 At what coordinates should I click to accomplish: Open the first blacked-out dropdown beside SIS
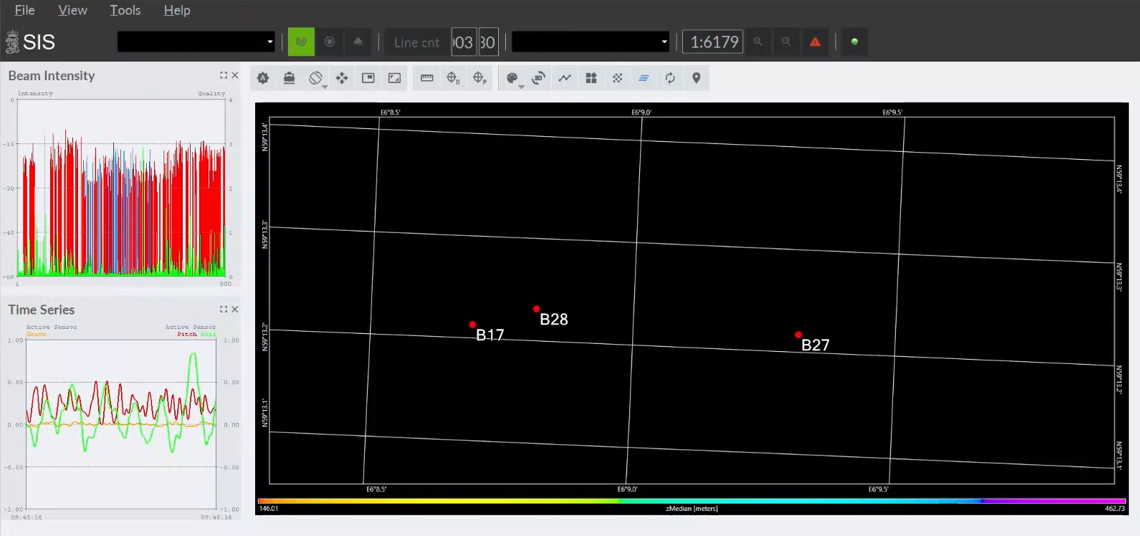[196, 42]
